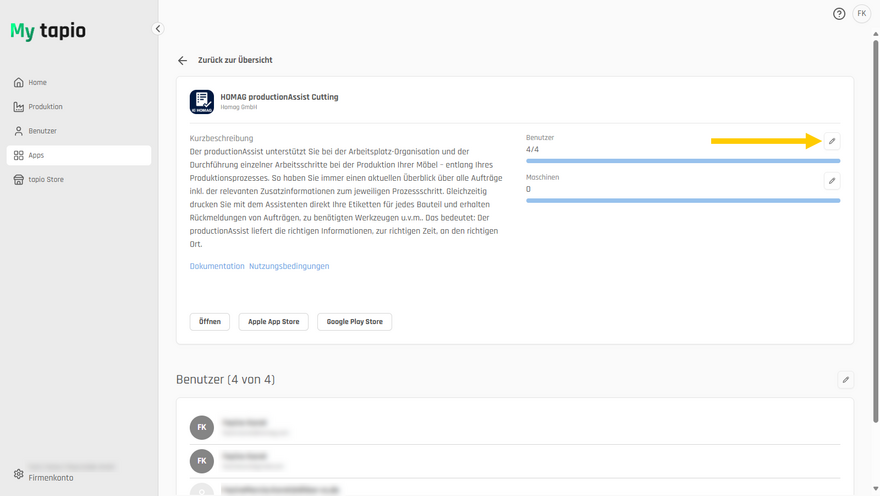
Task: Open the Nutzungsbedingungen link
Action: pos(289,266)
